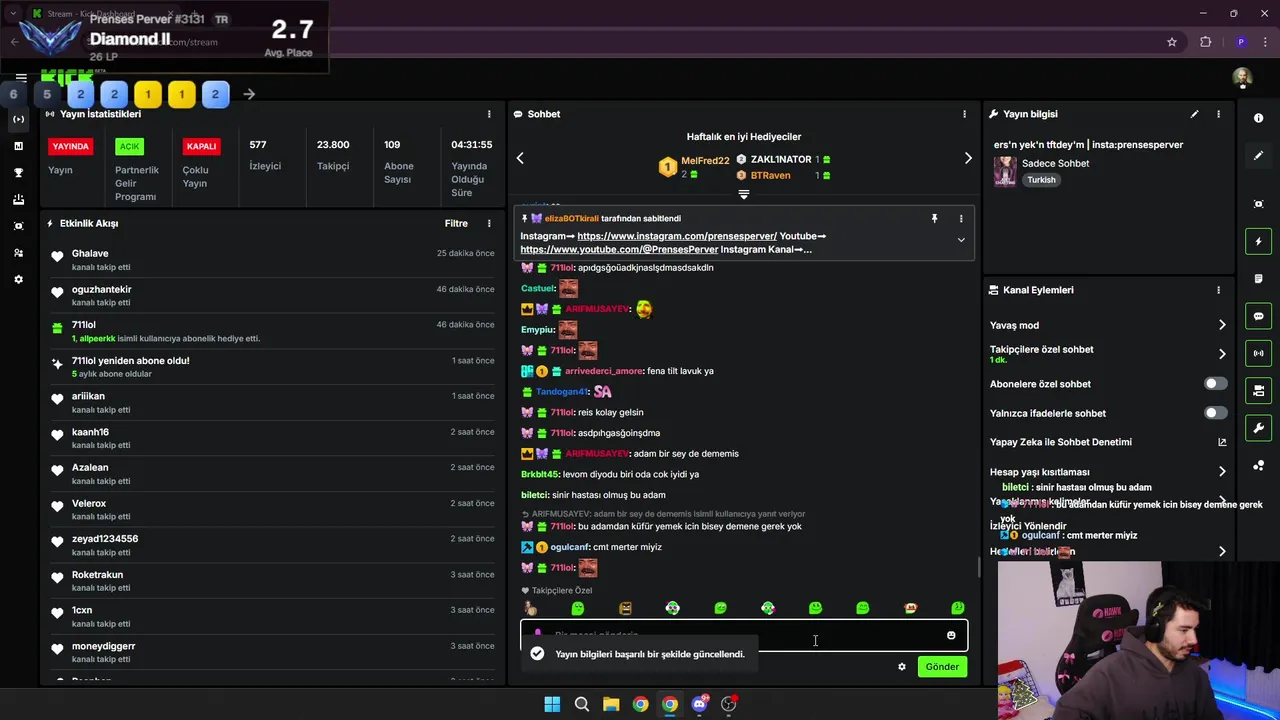Click moneydiggerr in the activity feed

tap(103, 646)
